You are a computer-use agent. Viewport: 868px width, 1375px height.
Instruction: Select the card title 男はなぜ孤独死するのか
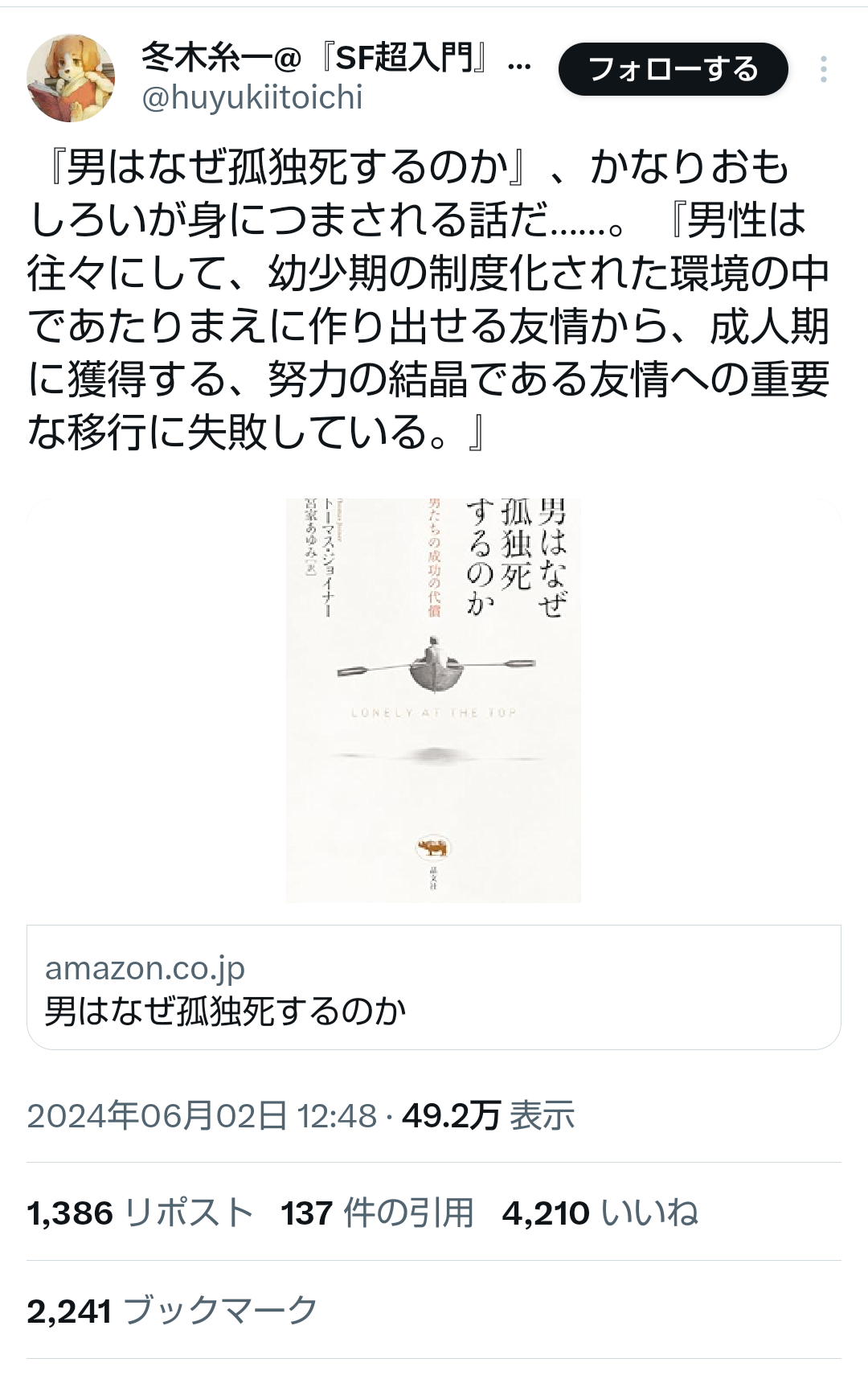pyautogui.click(x=226, y=1011)
